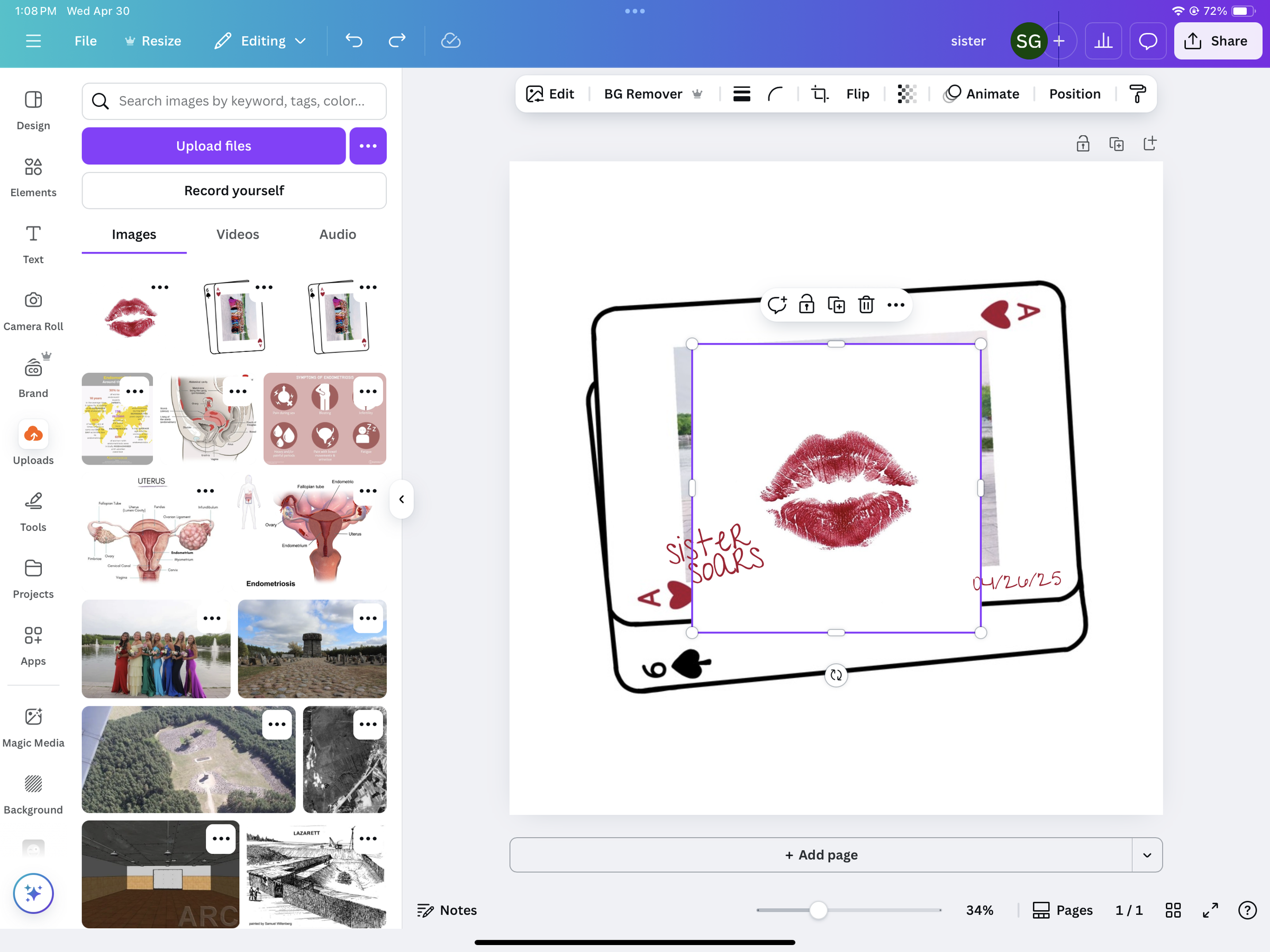Click Record yourself button

pyautogui.click(x=234, y=191)
